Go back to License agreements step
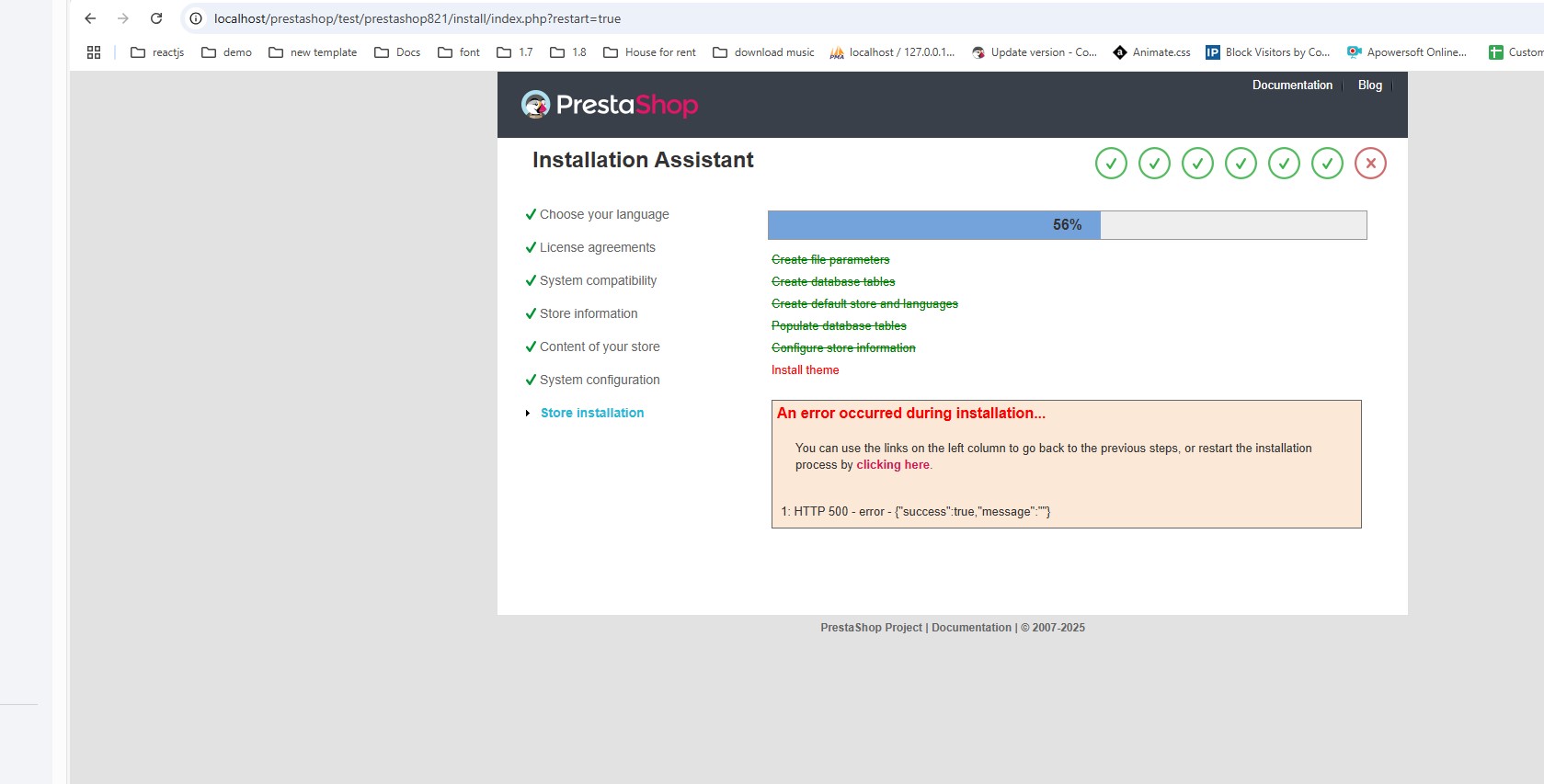Viewport: 1544px width, 784px height. (598, 247)
